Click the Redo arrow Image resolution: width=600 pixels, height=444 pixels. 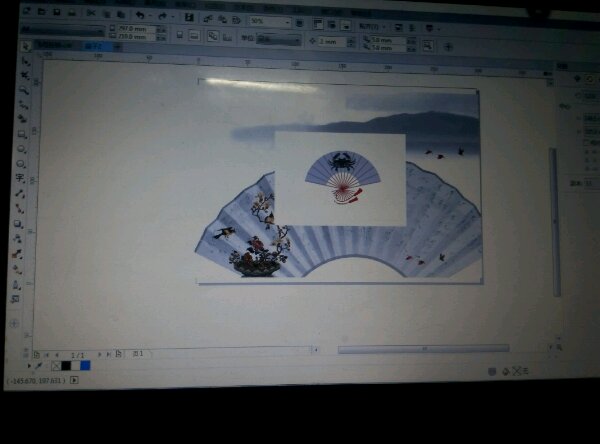[162, 16]
